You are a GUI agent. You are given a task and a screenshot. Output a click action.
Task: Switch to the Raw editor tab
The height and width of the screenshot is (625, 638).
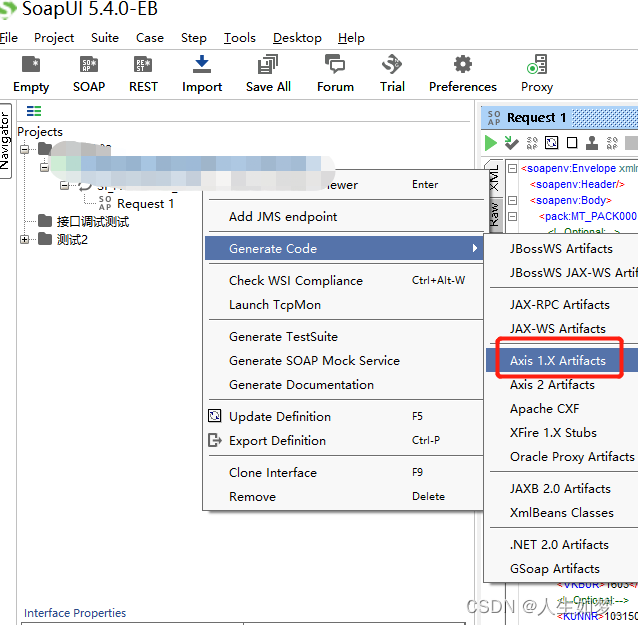pyautogui.click(x=494, y=214)
